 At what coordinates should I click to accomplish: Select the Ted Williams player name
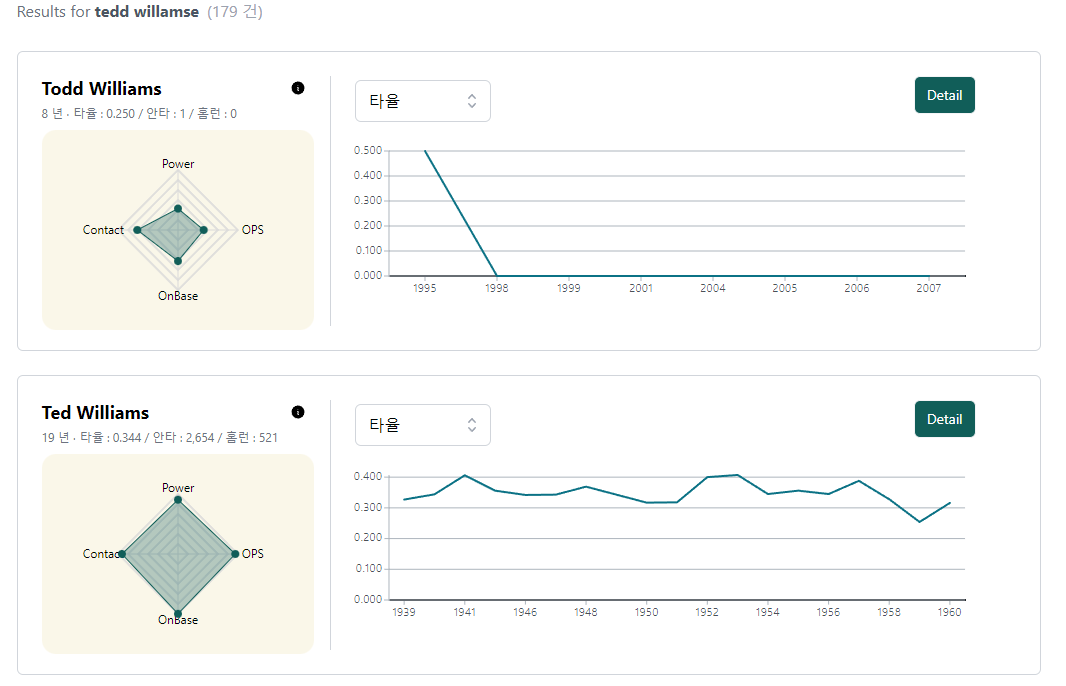coord(96,412)
